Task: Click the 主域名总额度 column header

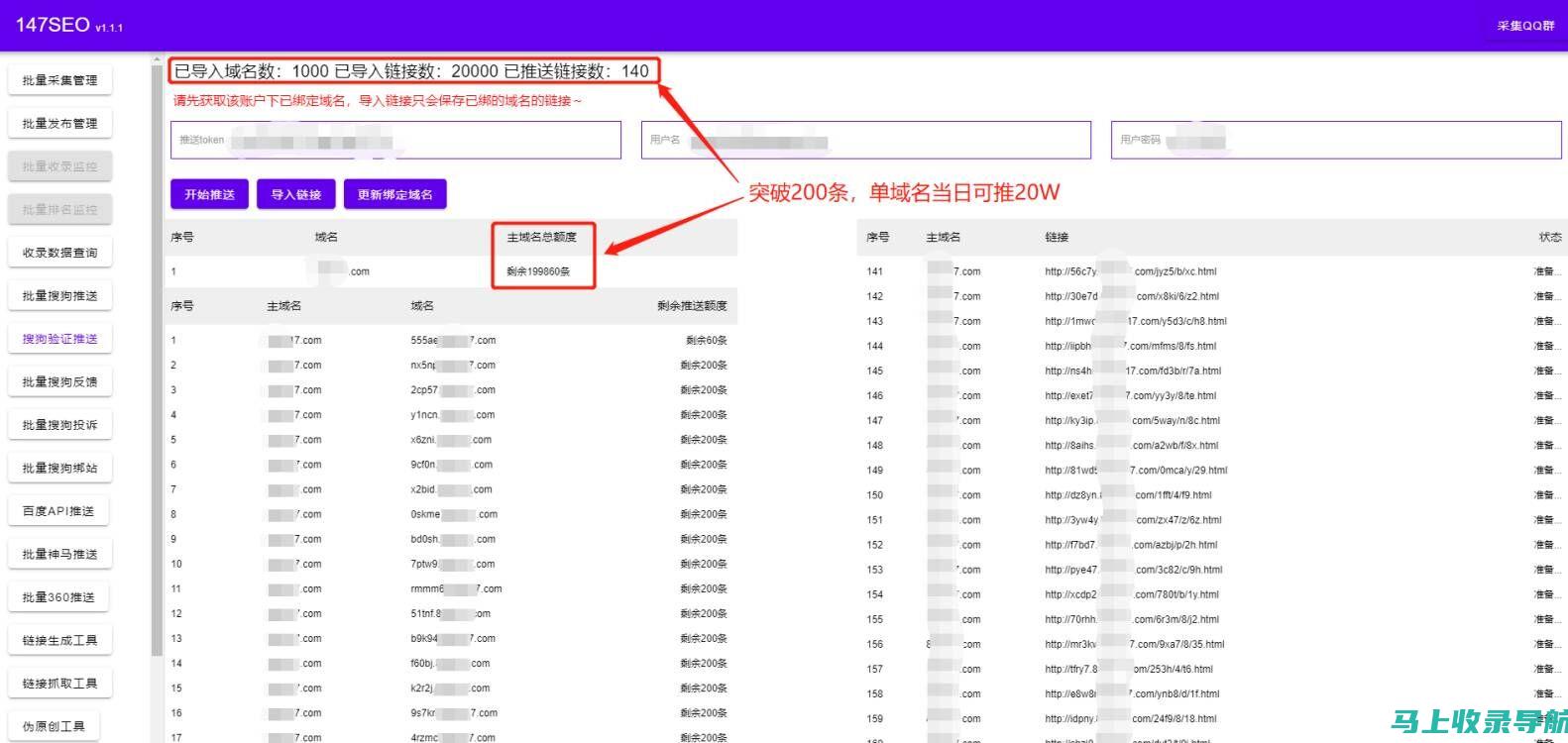Action: click(x=541, y=238)
